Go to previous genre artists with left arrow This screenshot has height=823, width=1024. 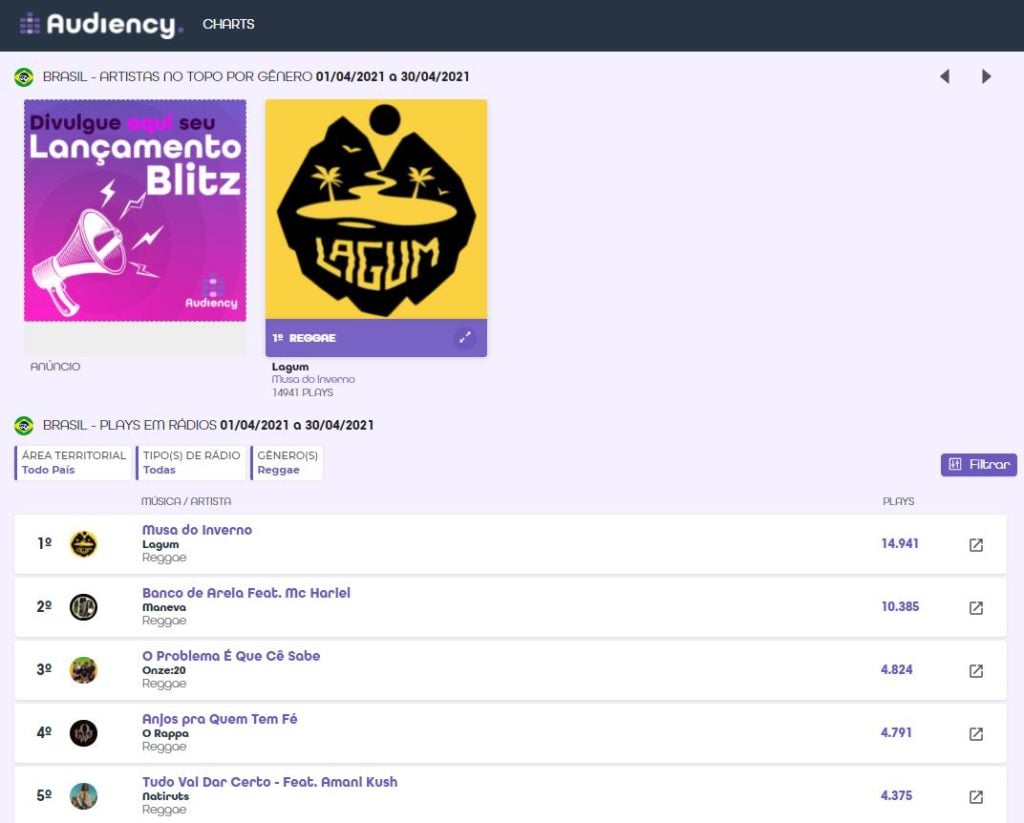pos(944,77)
